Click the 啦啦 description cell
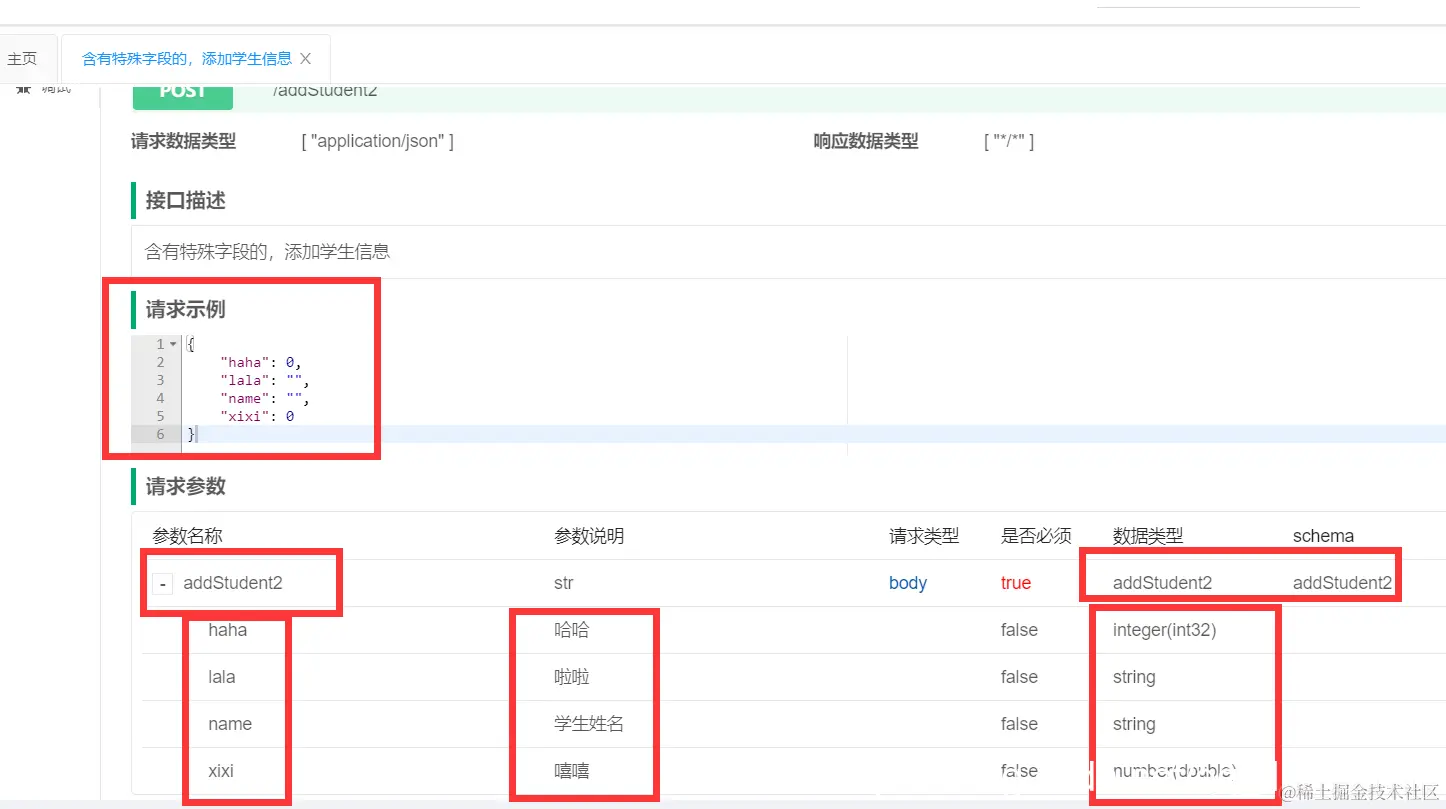1446x809 pixels. (572, 677)
